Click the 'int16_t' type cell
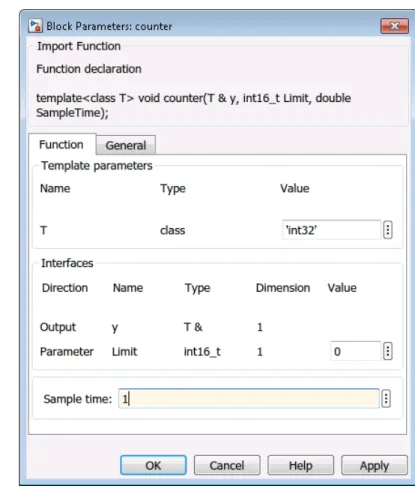The width and height of the screenshot is (415, 486). click(x=202, y=352)
